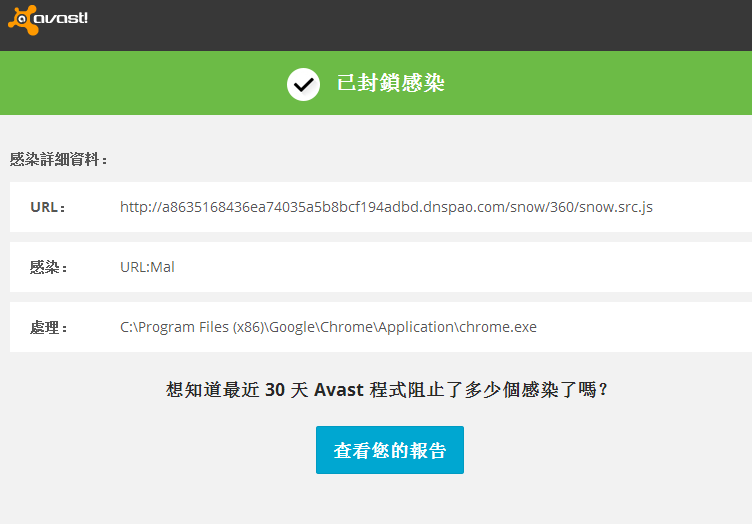
Task: Open the 查看您的報告 report button
Action: (389, 450)
